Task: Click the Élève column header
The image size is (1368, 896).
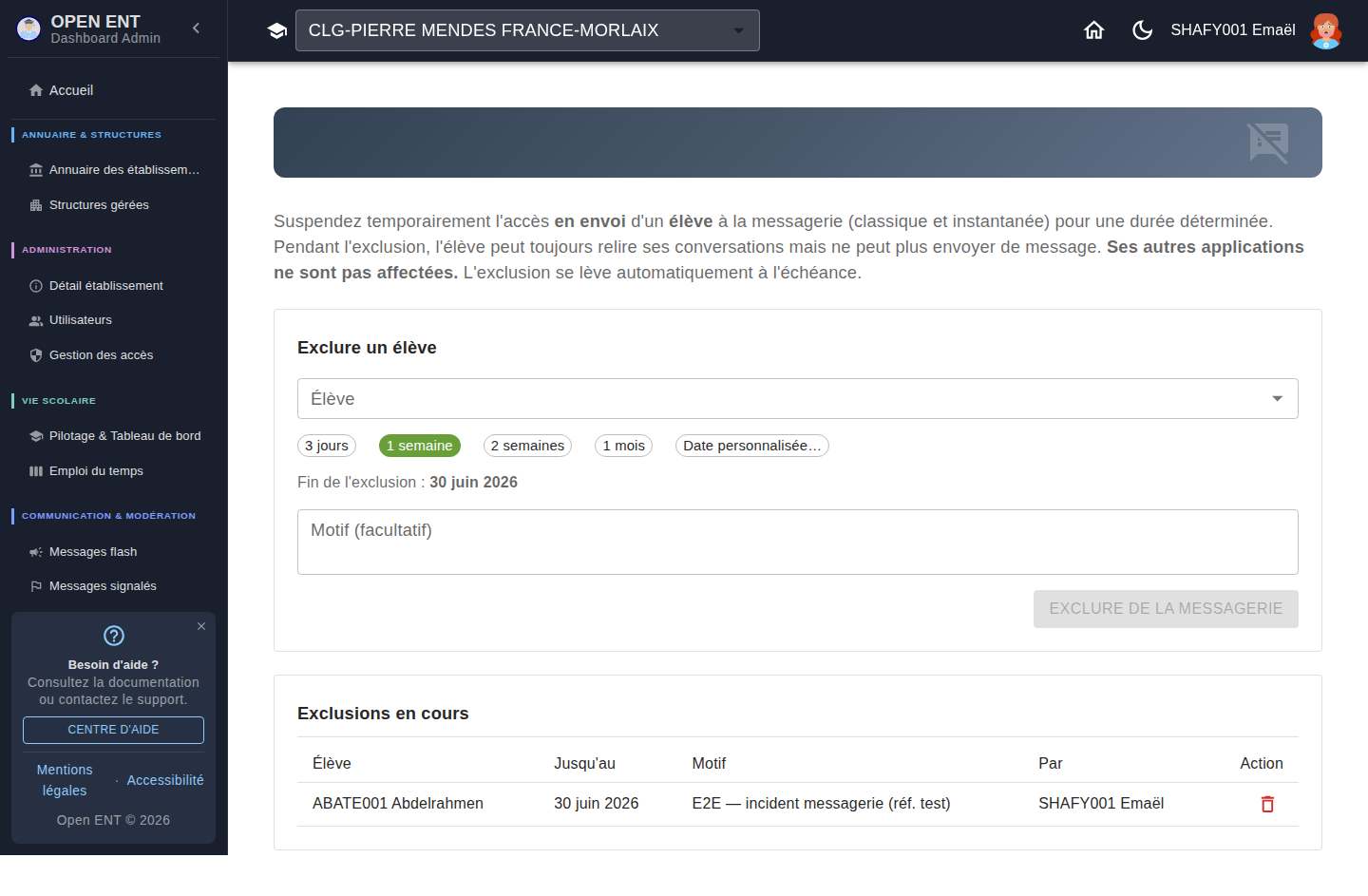Action: (332, 764)
